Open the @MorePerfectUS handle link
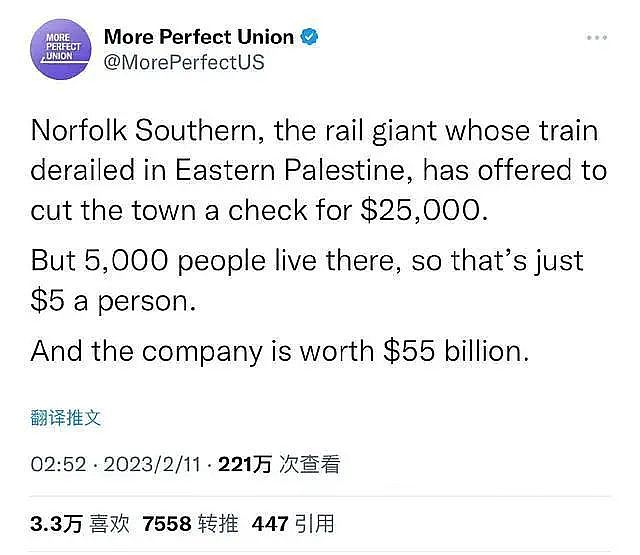This screenshot has width=640, height=555. (x=184, y=62)
